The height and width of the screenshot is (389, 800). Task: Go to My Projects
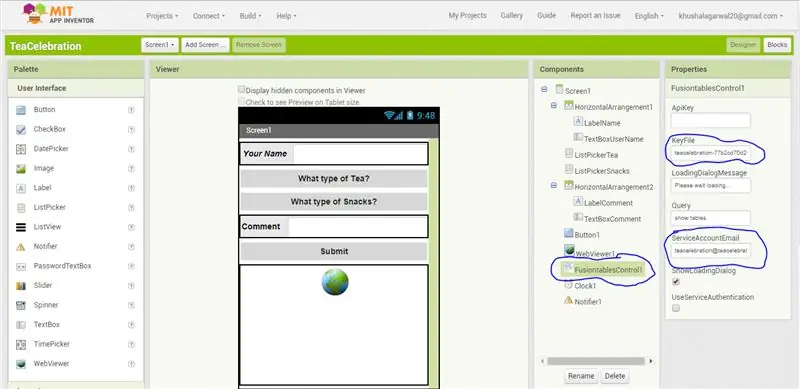(x=467, y=16)
